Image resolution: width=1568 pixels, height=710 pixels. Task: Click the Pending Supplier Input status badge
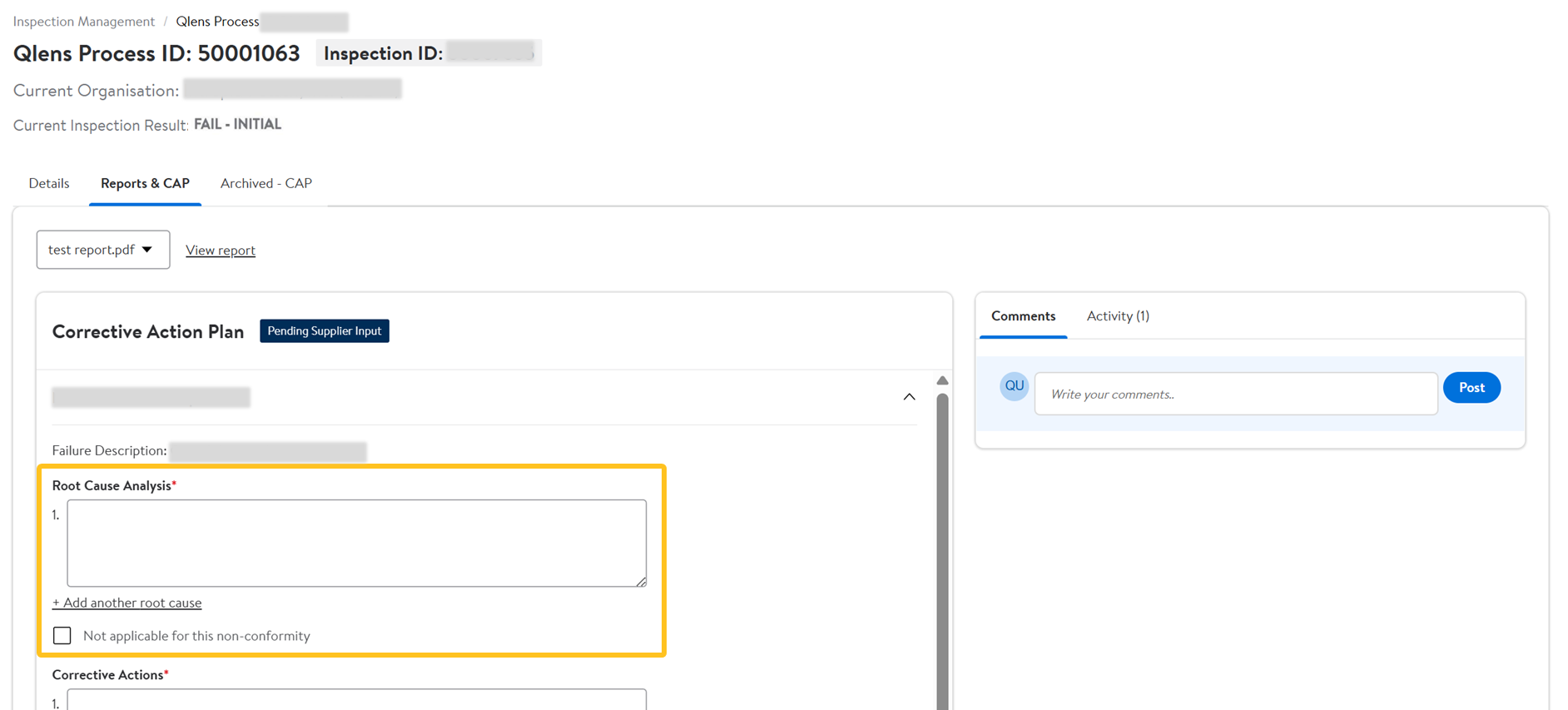click(x=325, y=331)
